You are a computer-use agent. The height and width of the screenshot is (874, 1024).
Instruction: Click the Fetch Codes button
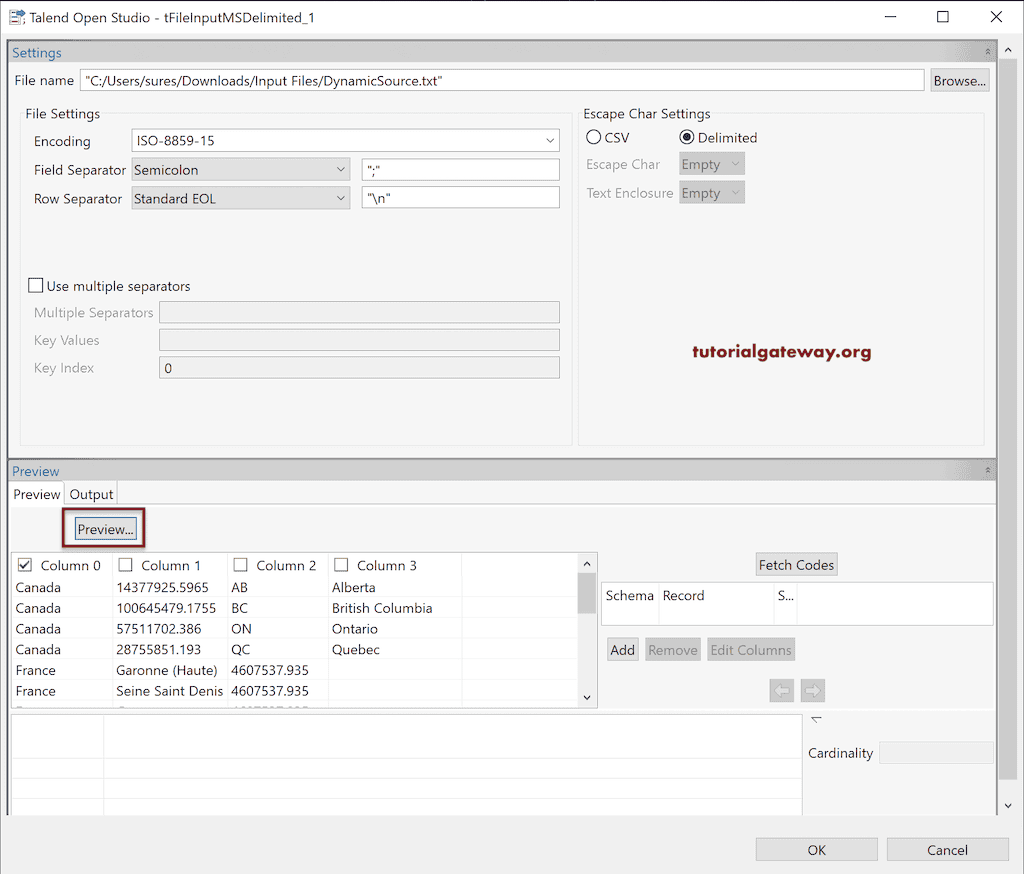(x=796, y=564)
